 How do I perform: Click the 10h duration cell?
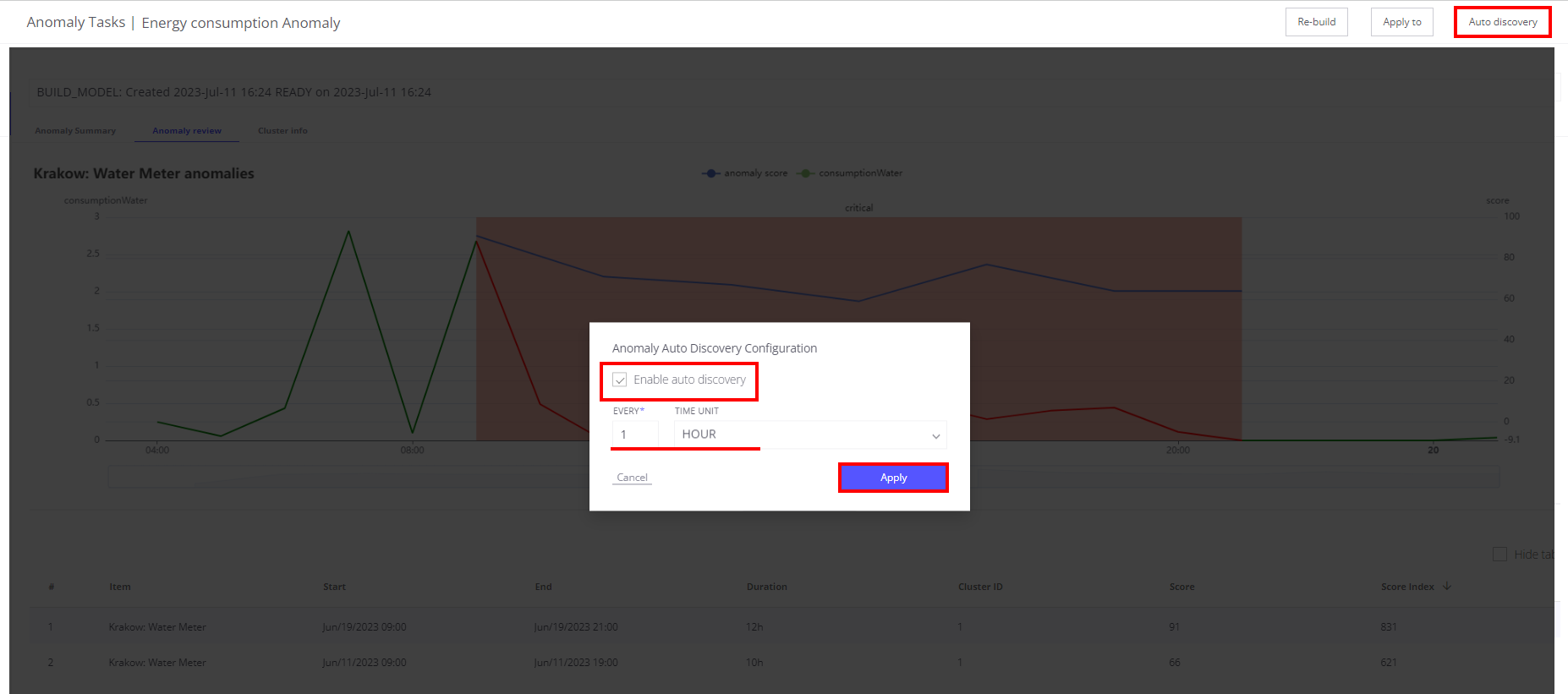[x=754, y=663]
